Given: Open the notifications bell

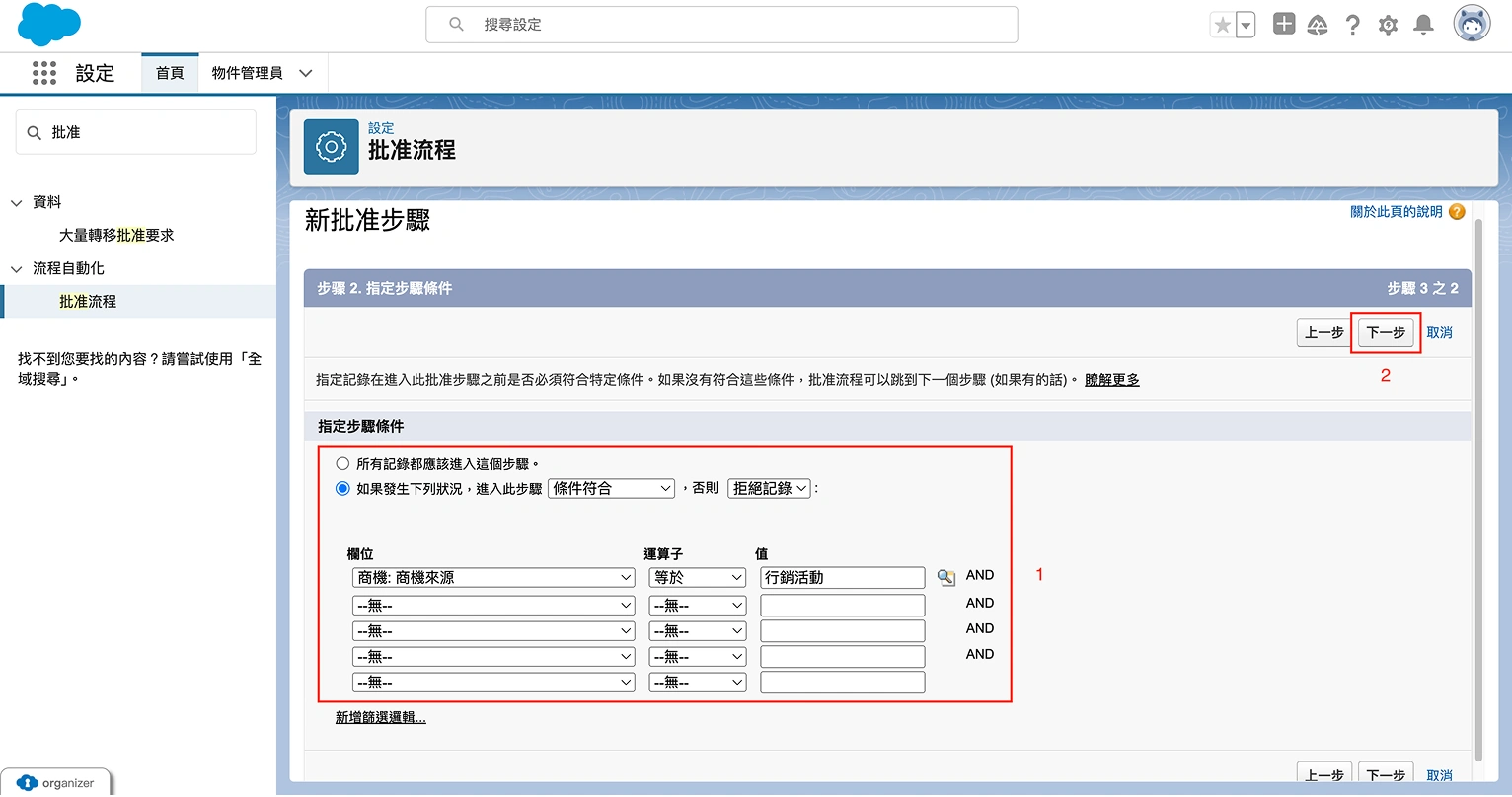Looking at the screenshot, I should 1423,25.
